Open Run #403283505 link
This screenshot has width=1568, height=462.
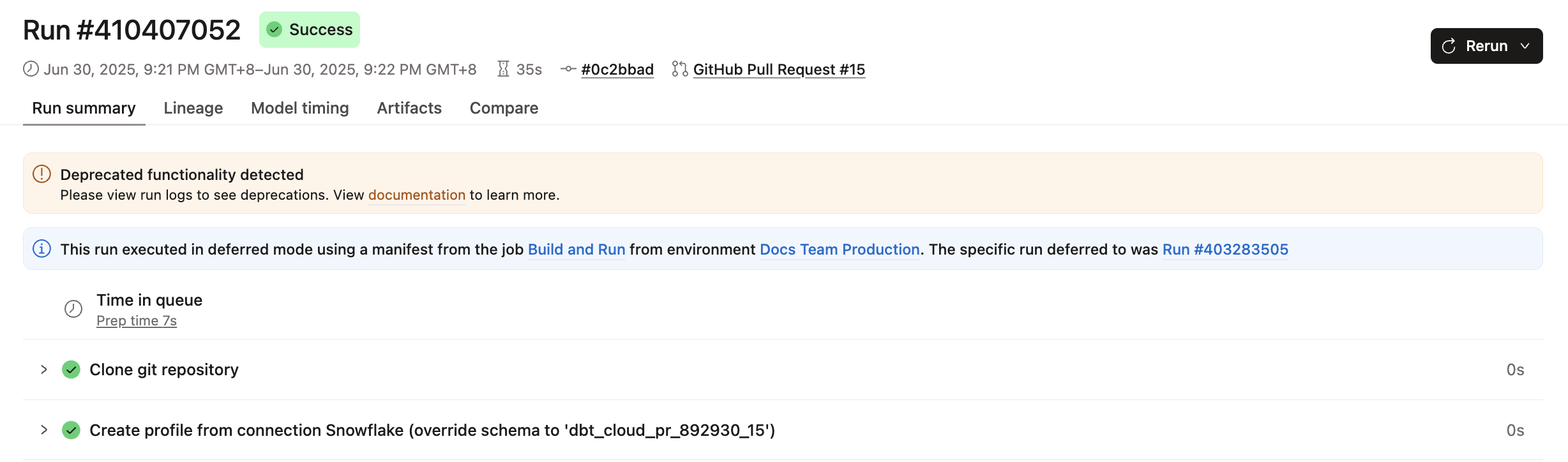click(x=1225, y=250)
